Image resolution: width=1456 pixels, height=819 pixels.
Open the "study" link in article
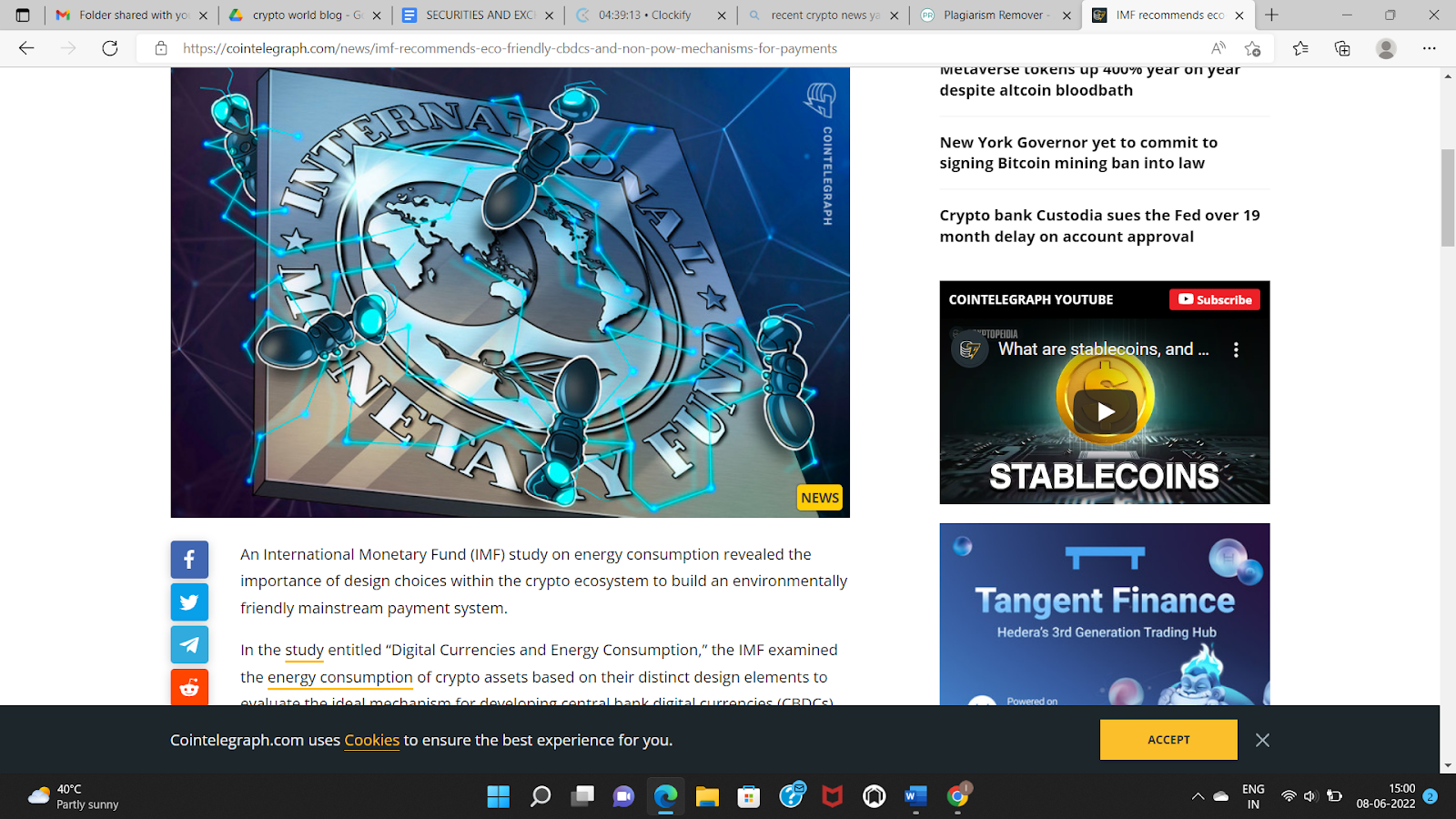tap(305, 650)
